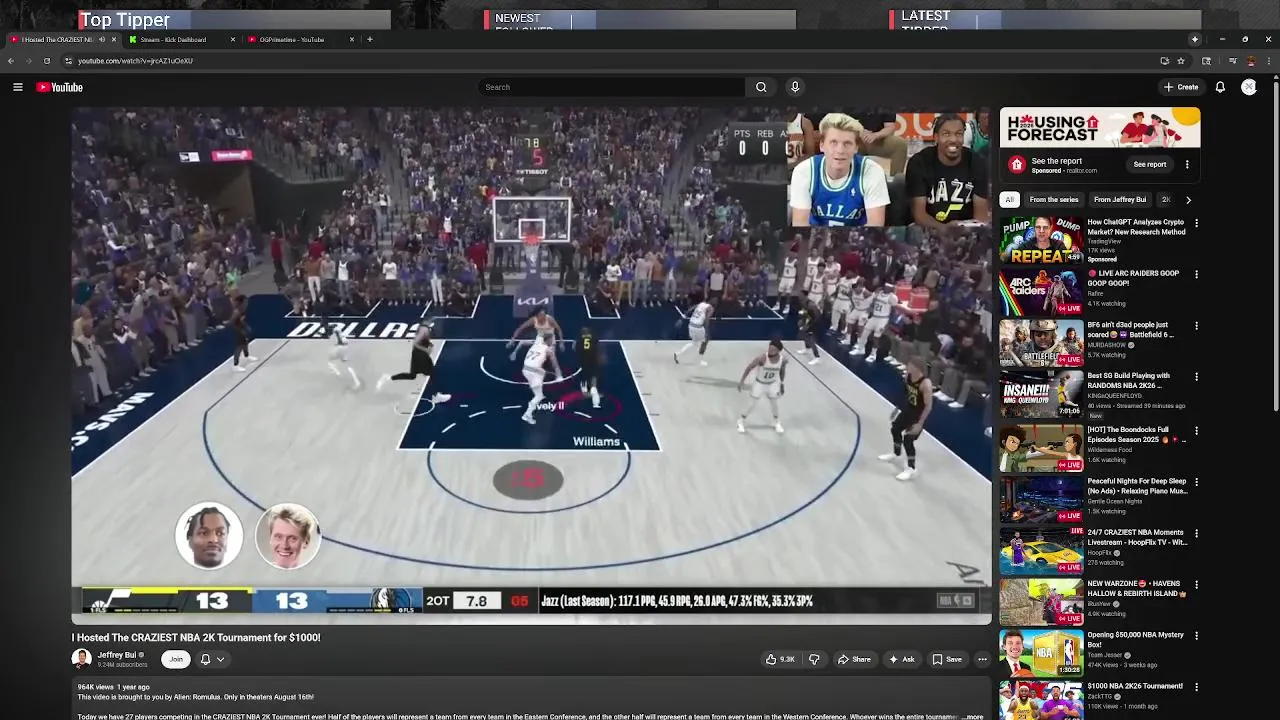
Task: Open the account avatar menu
Action: click(1249, 87)
